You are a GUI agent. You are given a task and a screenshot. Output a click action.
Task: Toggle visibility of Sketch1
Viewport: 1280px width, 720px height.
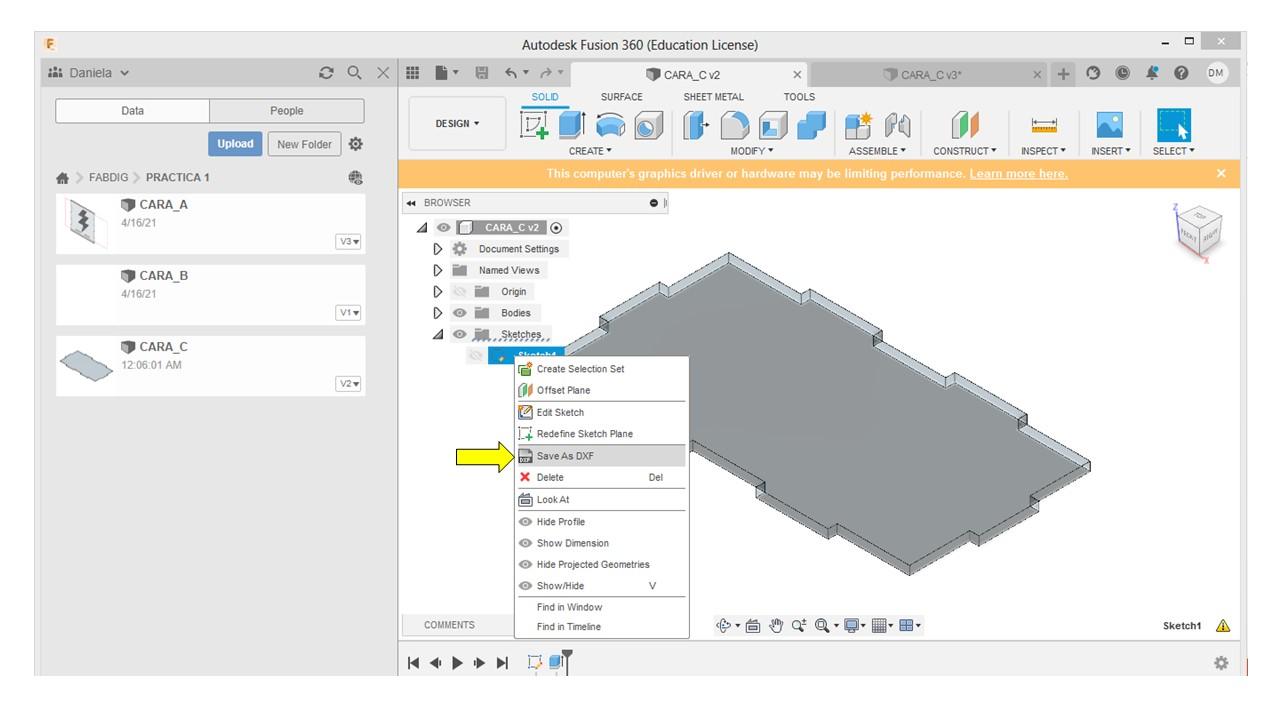pos(476,356)
